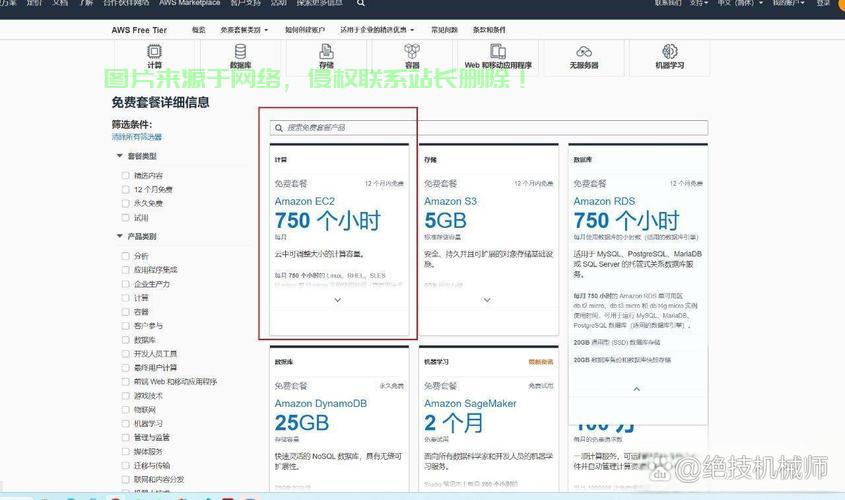The width and height of the screenshot is (845, 500).
Task: Open the 中文 (简体) language dropdown
Action: pos(740,3)
